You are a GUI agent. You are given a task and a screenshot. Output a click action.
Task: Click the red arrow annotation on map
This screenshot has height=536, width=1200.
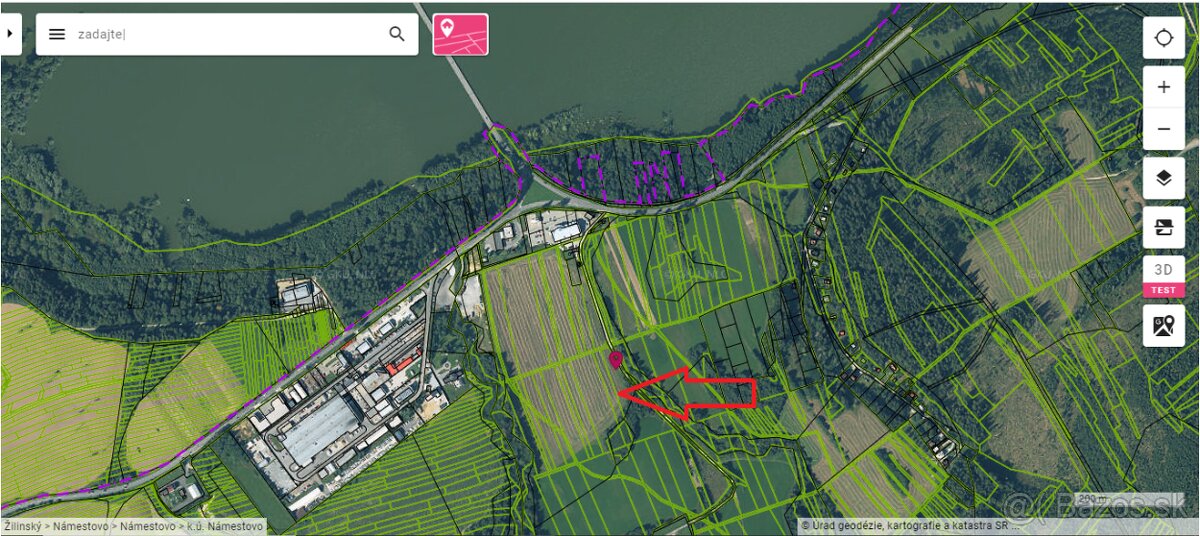coord(687,393)
